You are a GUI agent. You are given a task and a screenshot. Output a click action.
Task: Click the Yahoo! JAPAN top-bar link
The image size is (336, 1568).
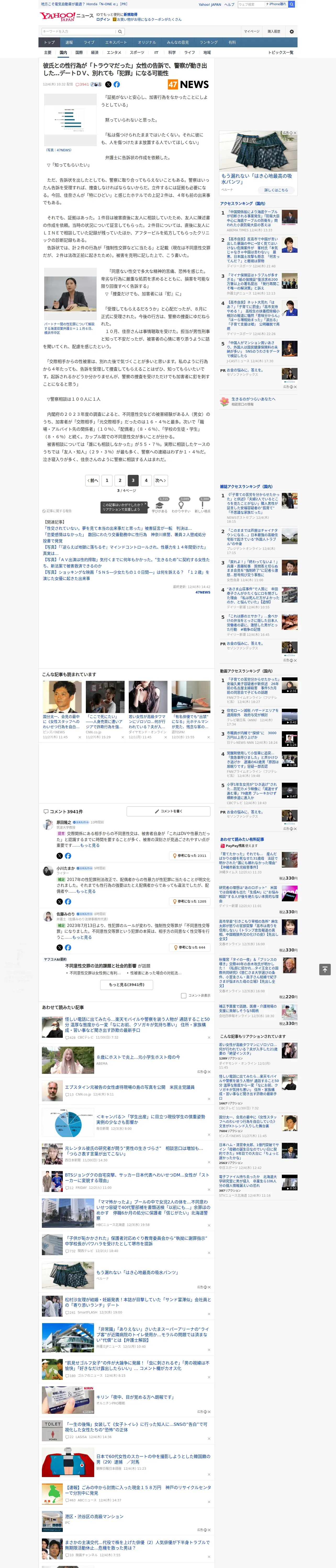[210, 4]
